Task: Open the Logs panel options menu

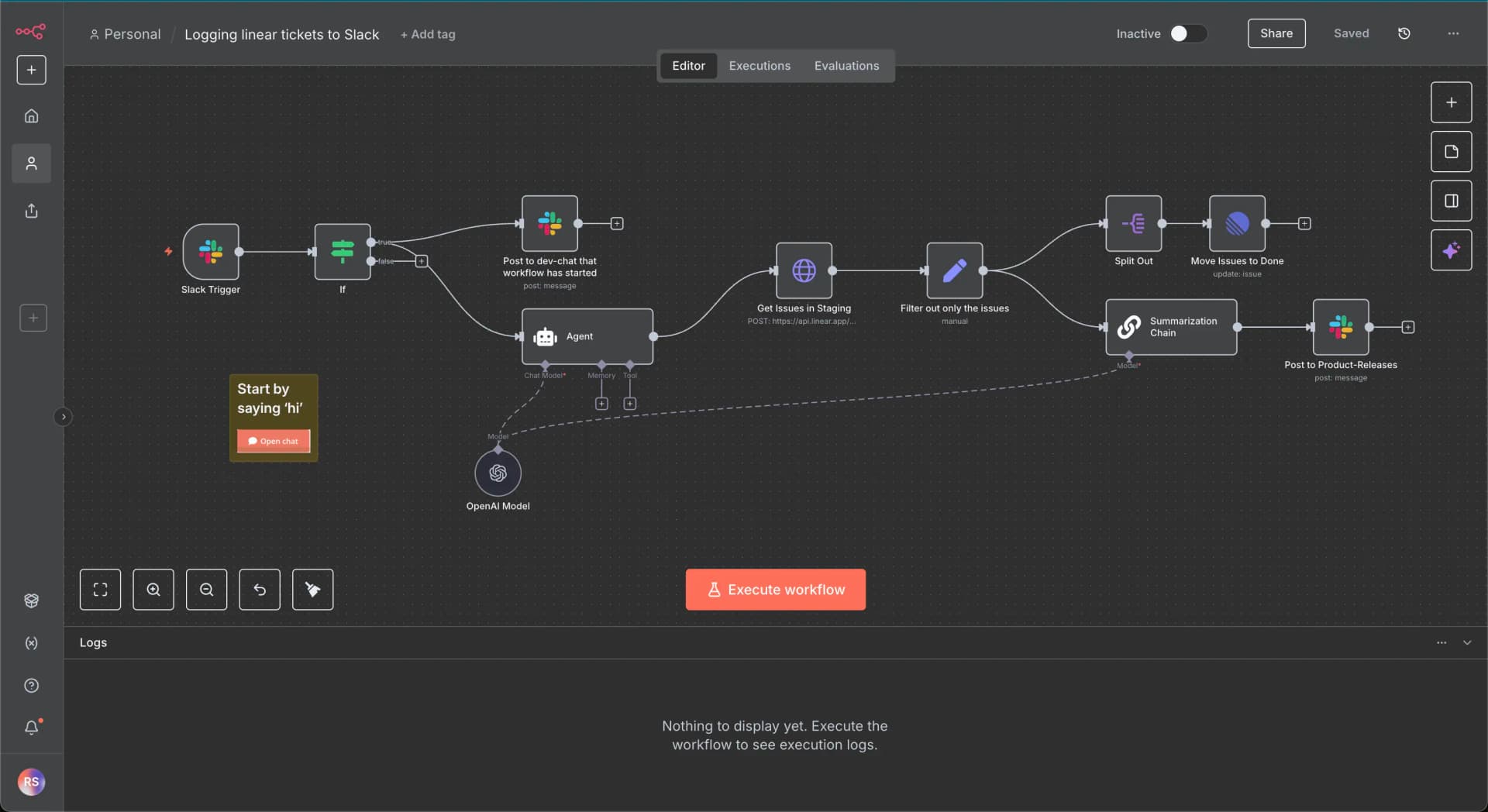Action: (x=1441, y=642)
